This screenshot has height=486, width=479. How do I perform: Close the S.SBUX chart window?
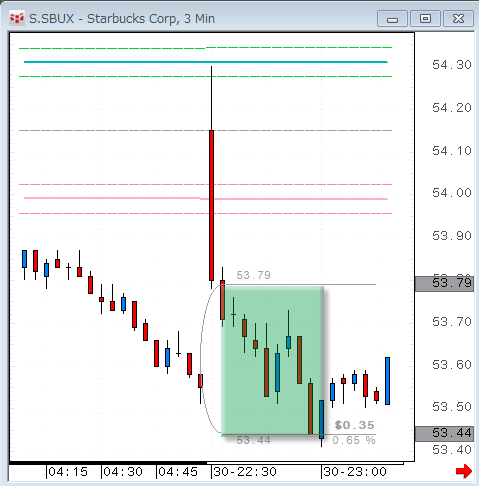[458, 19]
